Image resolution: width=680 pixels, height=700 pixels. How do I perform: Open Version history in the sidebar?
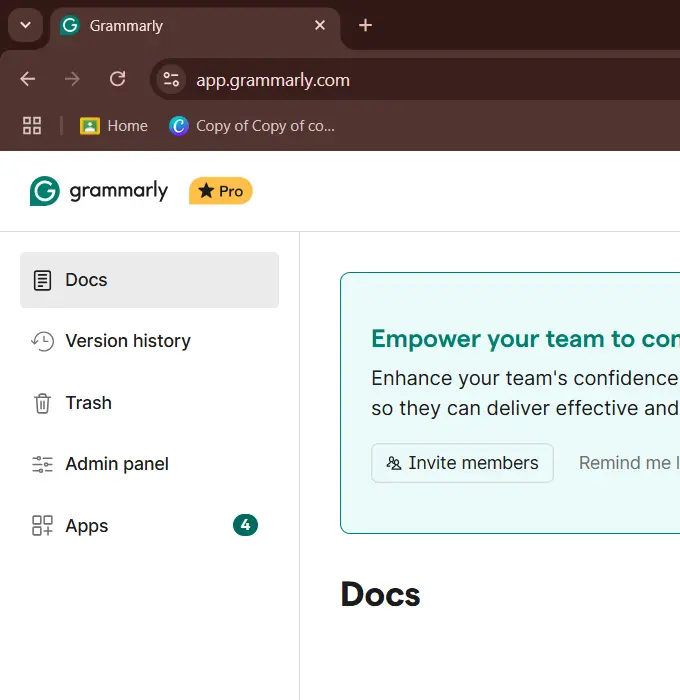tap(150, 341)
